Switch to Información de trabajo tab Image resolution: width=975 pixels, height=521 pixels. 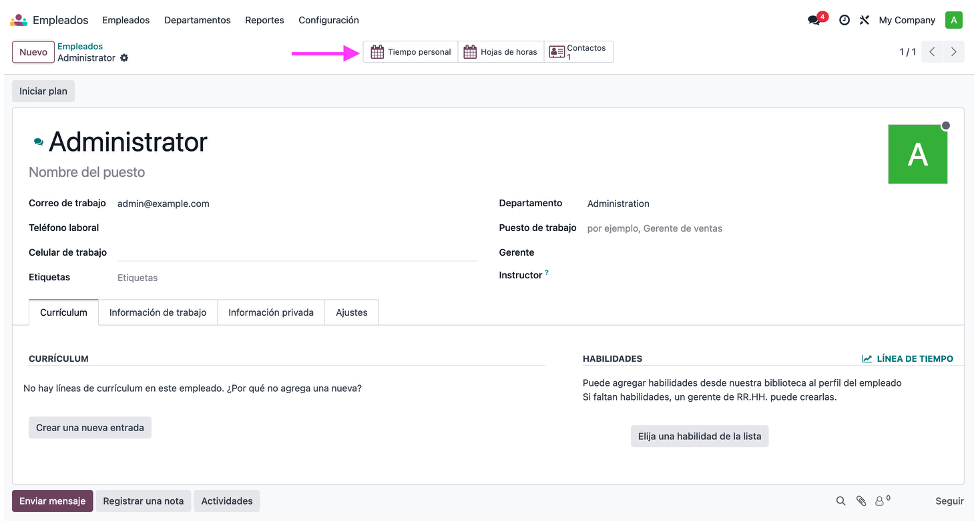pyautogui.click(x=158, y=313)
